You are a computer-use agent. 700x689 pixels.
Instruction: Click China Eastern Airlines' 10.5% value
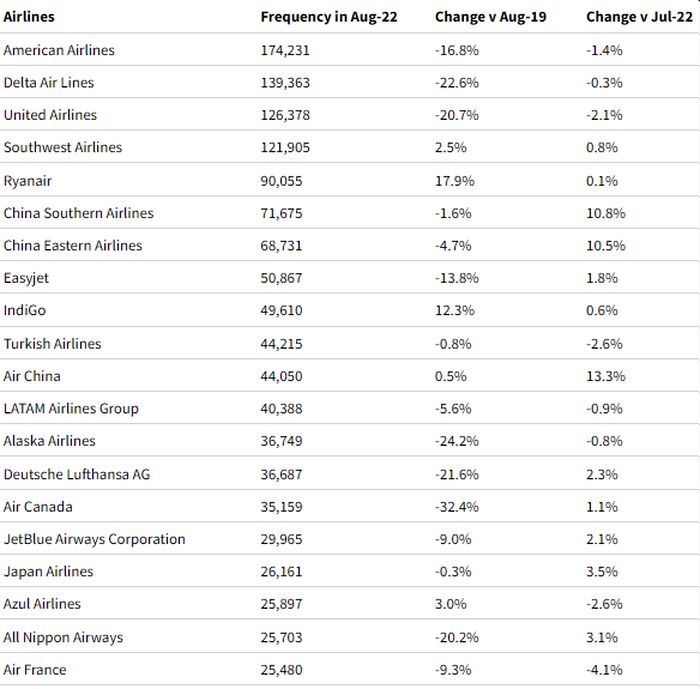click(x=606, y=246)
